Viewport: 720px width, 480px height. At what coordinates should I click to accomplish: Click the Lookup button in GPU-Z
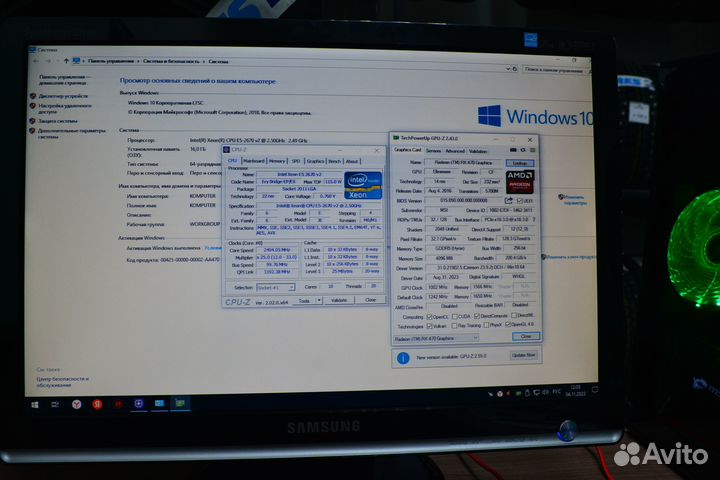pyautogui.click(x=520, y=163)
